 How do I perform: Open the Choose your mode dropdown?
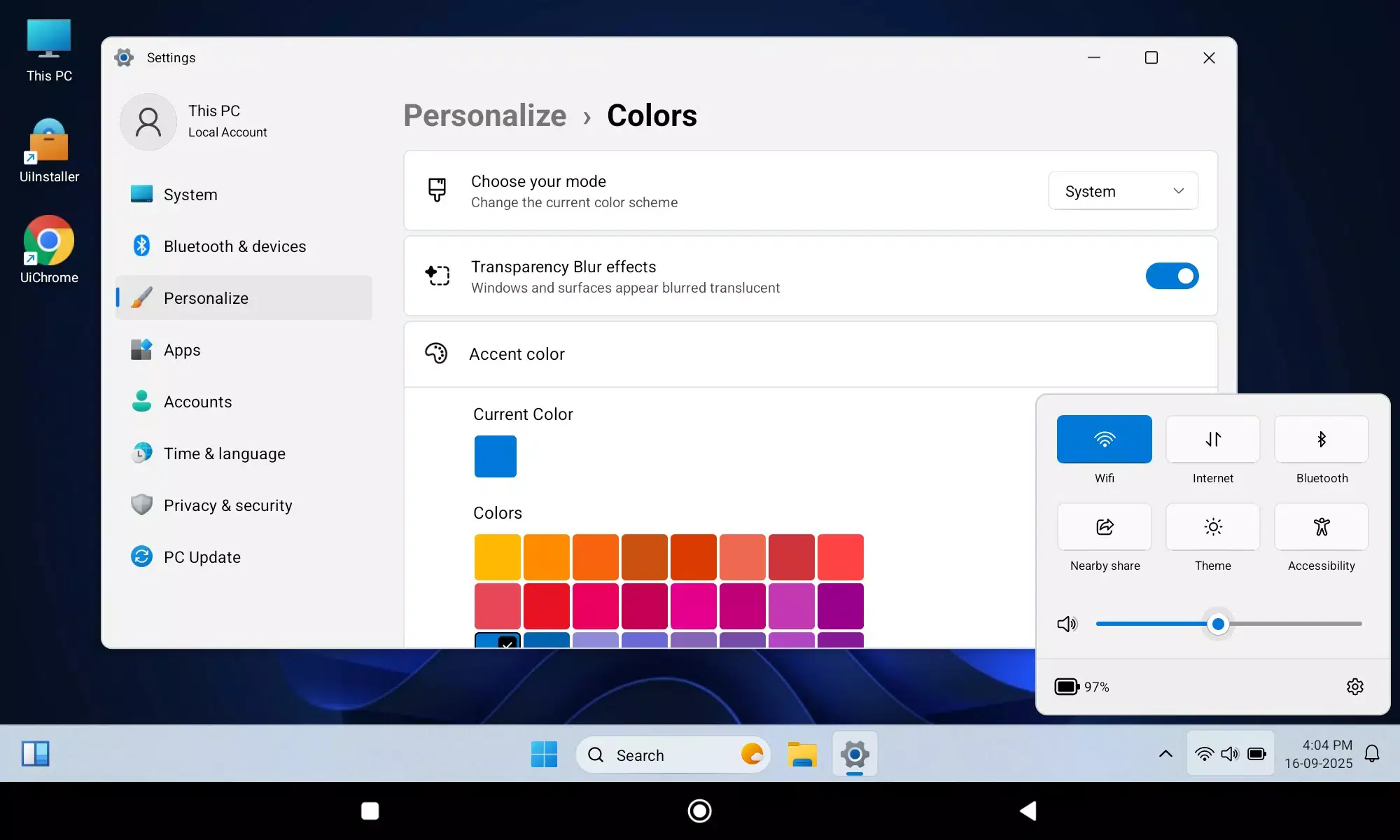(1122, 190)
